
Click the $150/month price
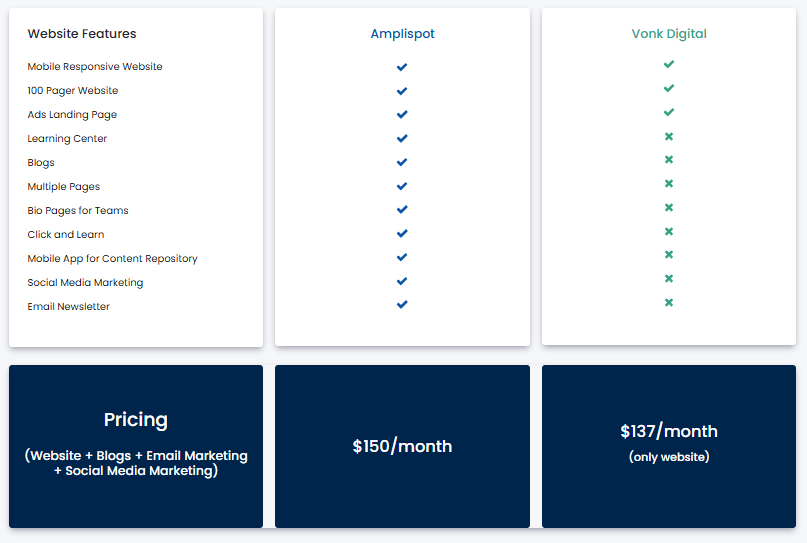pos(402,446)
